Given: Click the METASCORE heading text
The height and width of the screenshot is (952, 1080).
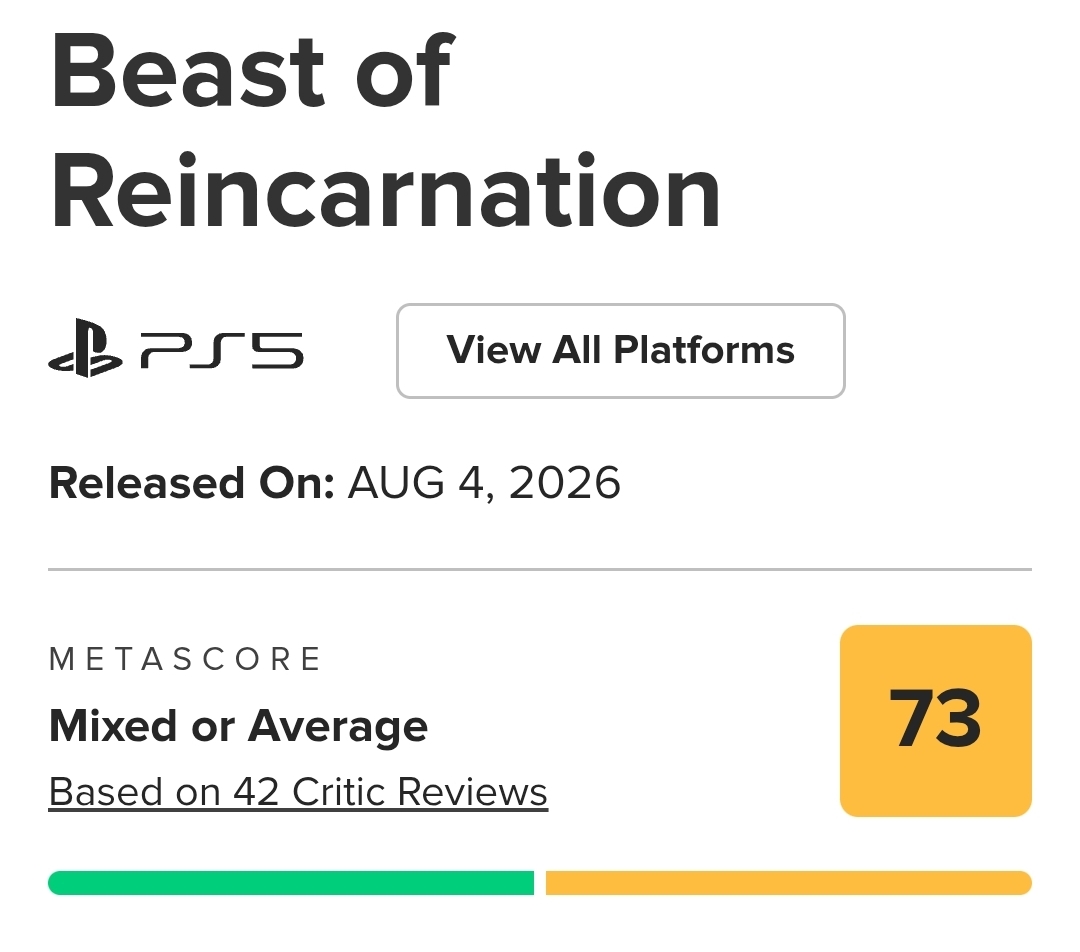Looking at the screenshot, I should 185,659.
